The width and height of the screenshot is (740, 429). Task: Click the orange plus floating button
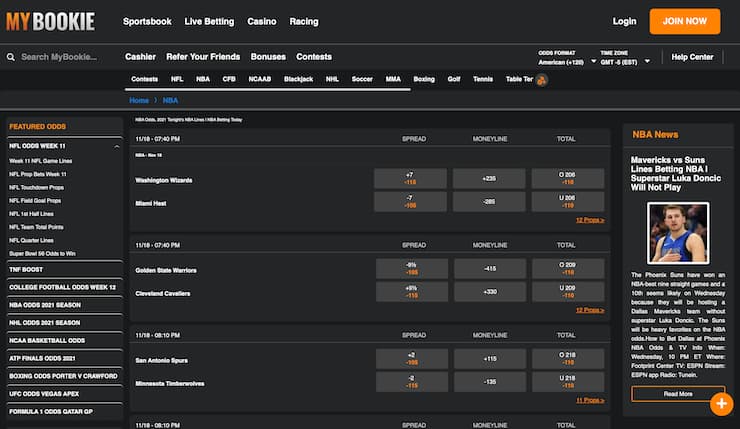[721, 404]
